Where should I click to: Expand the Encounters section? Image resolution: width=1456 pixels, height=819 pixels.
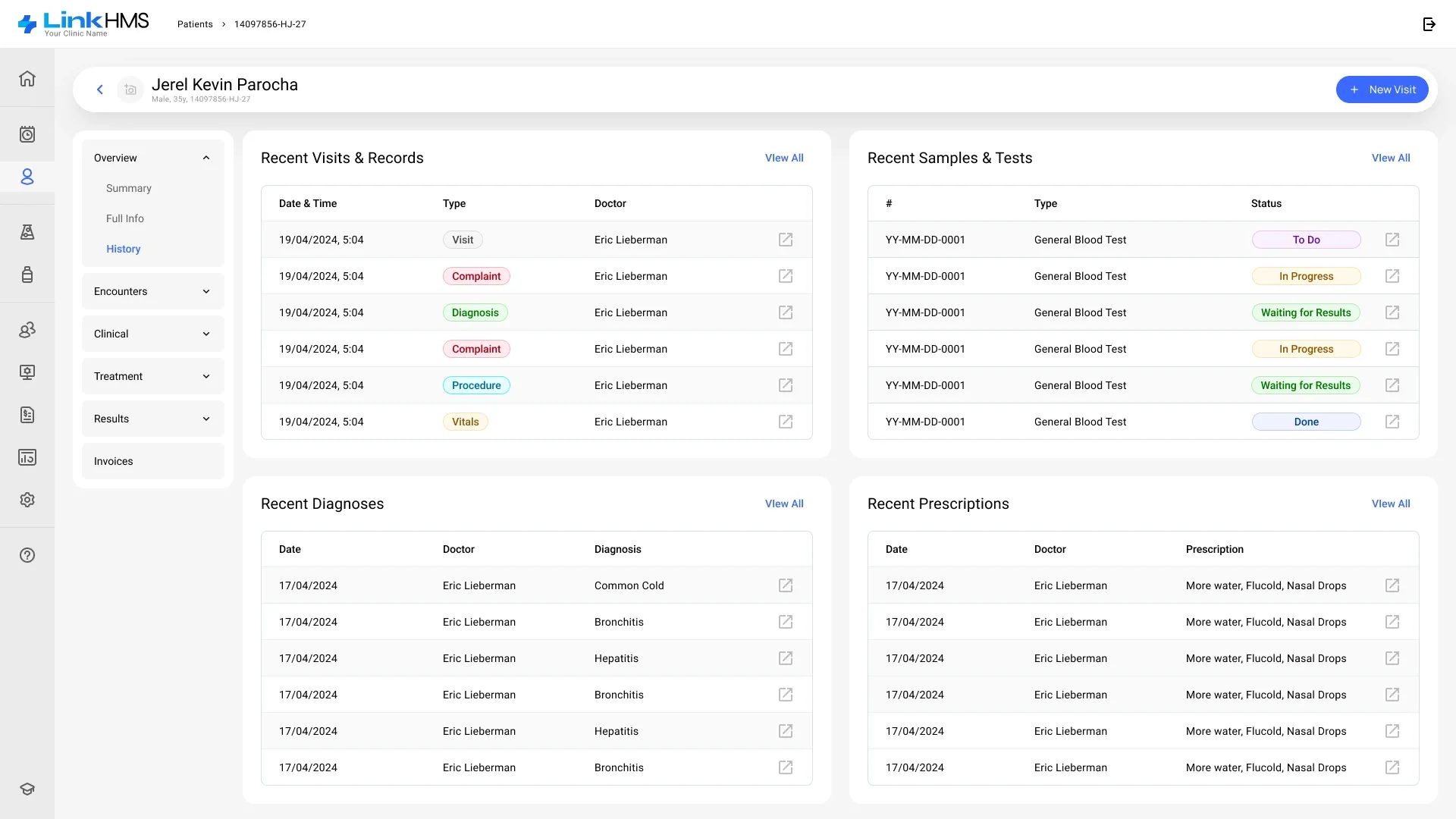point(153,291)
